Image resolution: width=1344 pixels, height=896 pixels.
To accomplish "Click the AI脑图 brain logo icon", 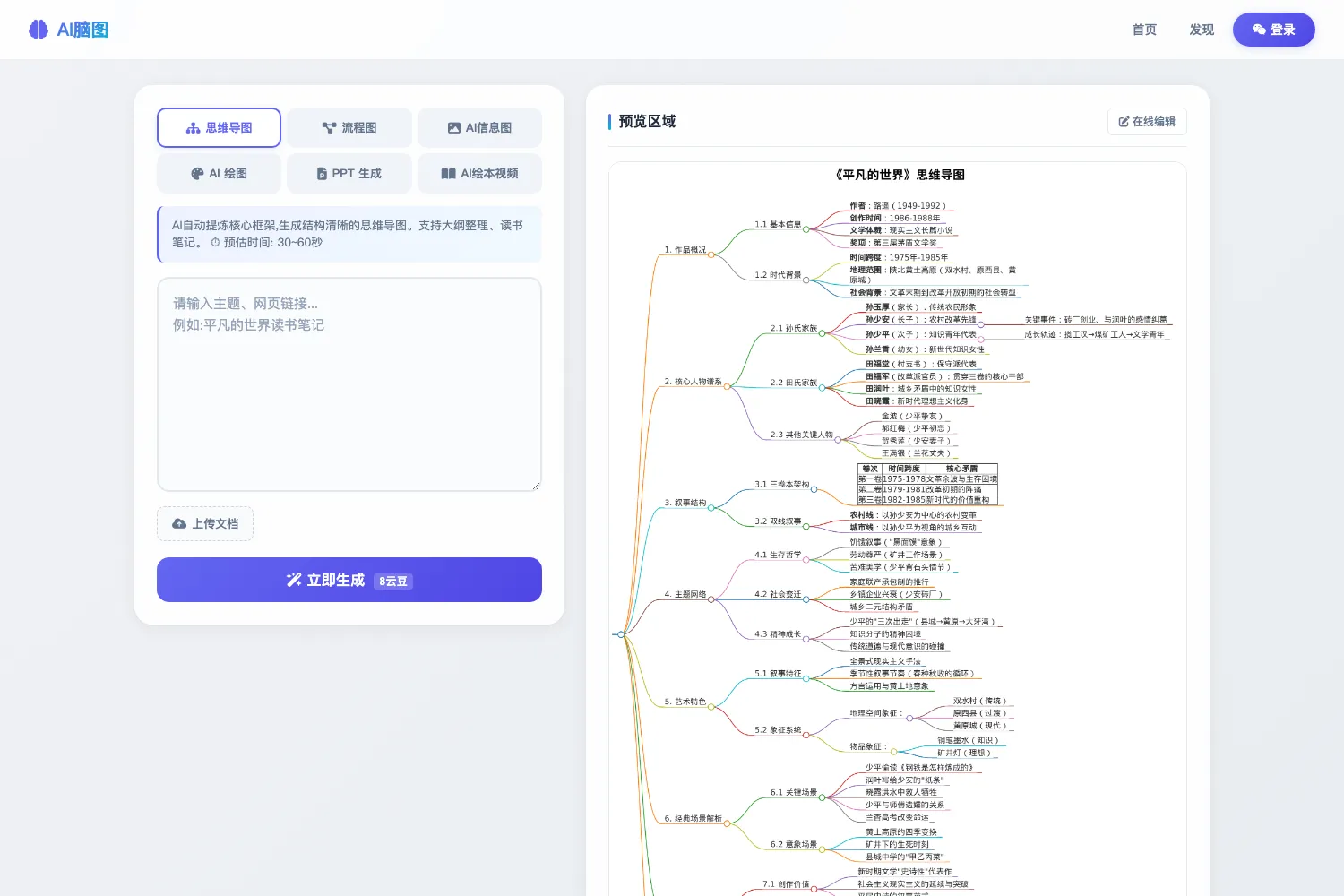I will (39, 30).
